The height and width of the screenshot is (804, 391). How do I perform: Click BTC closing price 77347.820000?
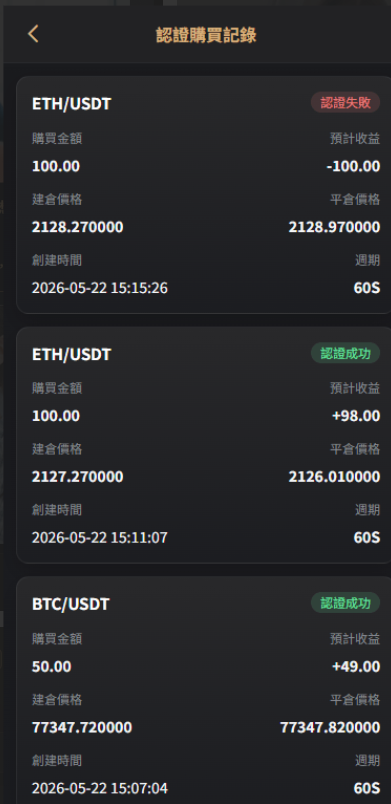(x=331, y=727)
